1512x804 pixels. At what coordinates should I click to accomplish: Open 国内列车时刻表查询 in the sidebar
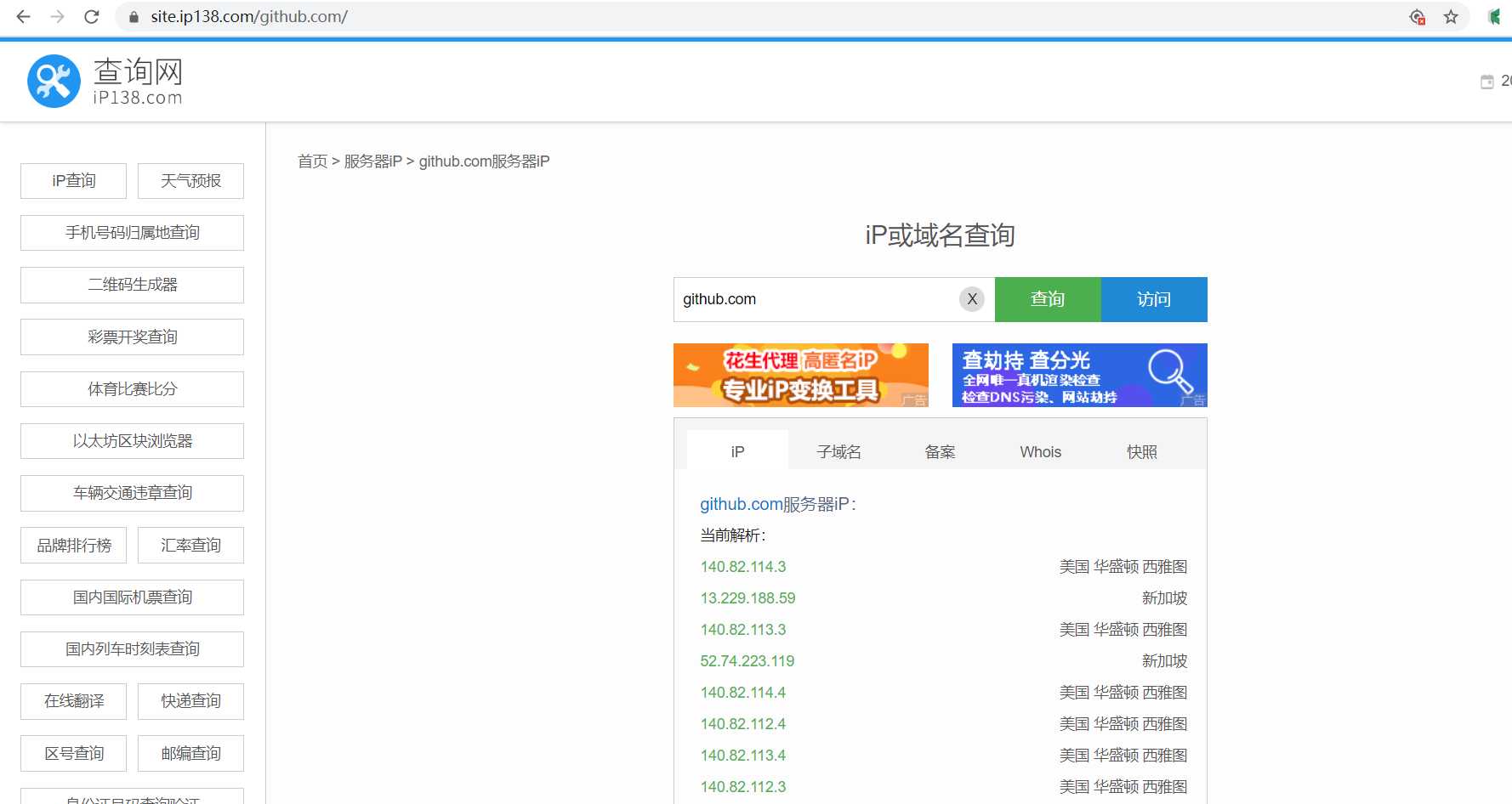[132, 649]
